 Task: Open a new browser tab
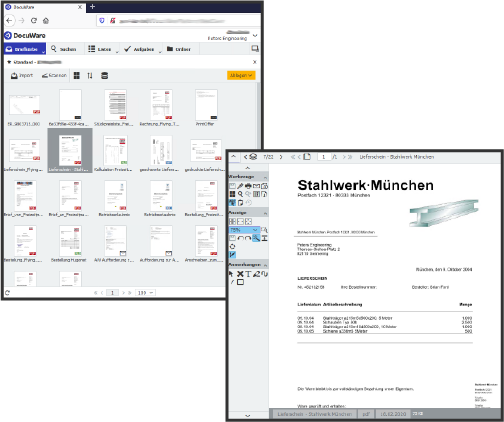click(92, 6)
